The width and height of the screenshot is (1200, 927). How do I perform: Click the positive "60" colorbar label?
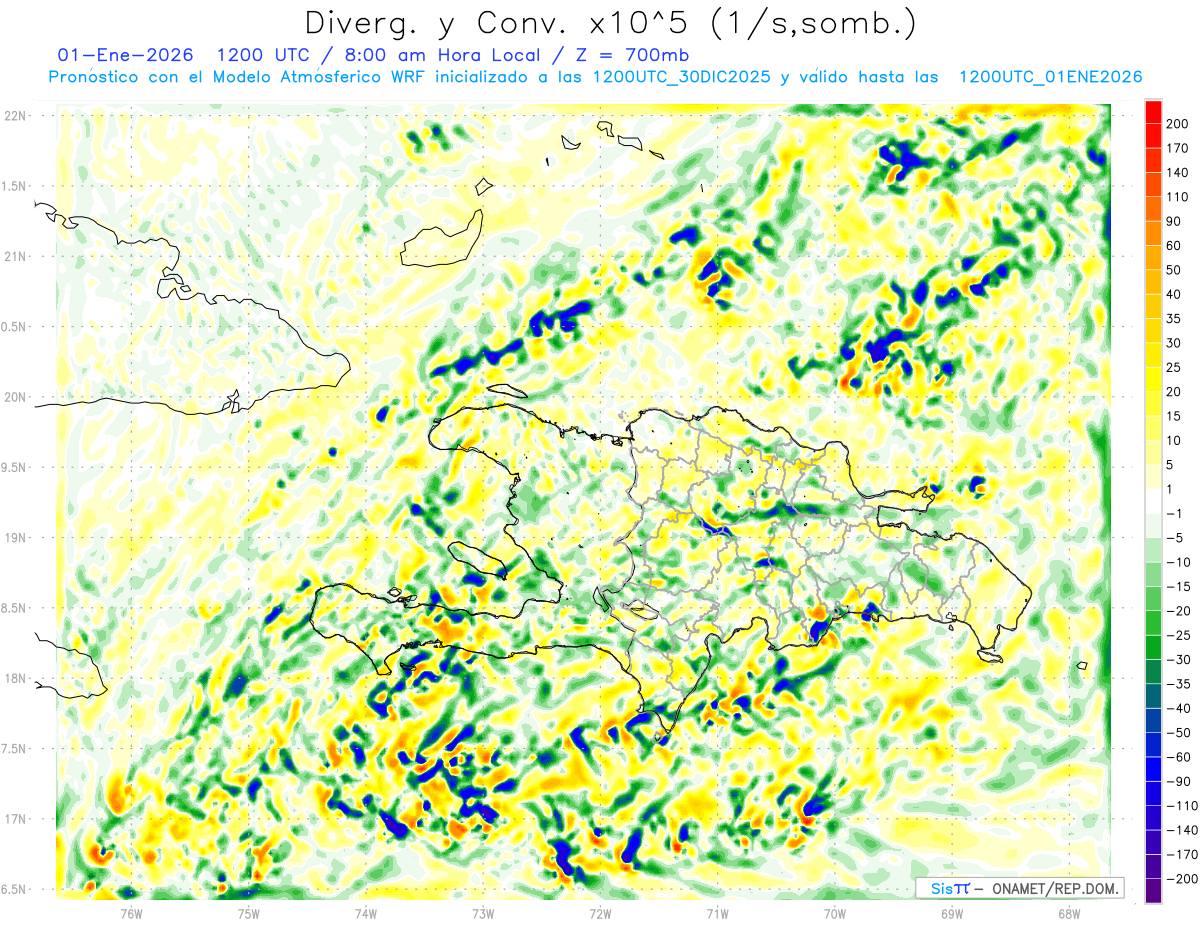(x=1175, y=245)
